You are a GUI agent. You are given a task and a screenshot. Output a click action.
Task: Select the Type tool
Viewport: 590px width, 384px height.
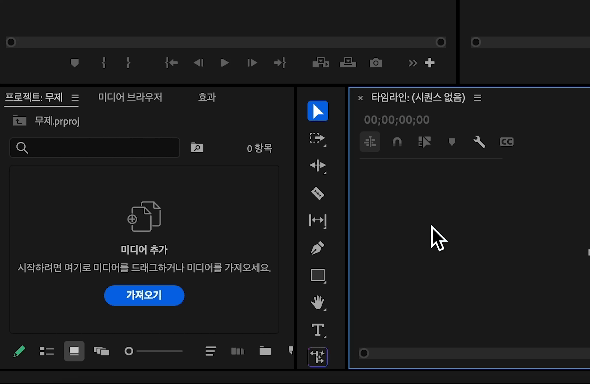click(x=318, y=330)
